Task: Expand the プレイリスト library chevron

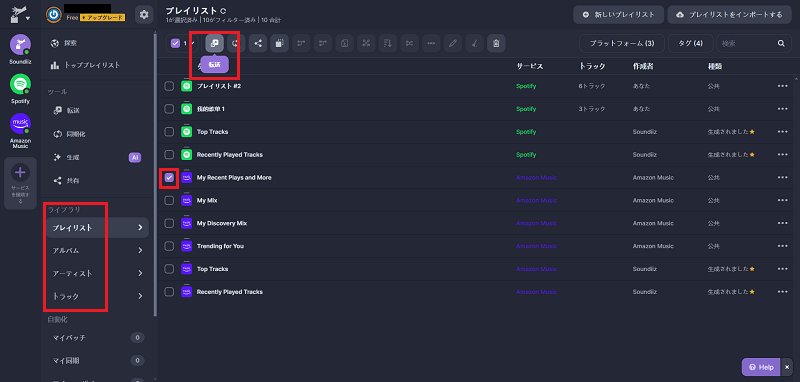Action: 140,227
